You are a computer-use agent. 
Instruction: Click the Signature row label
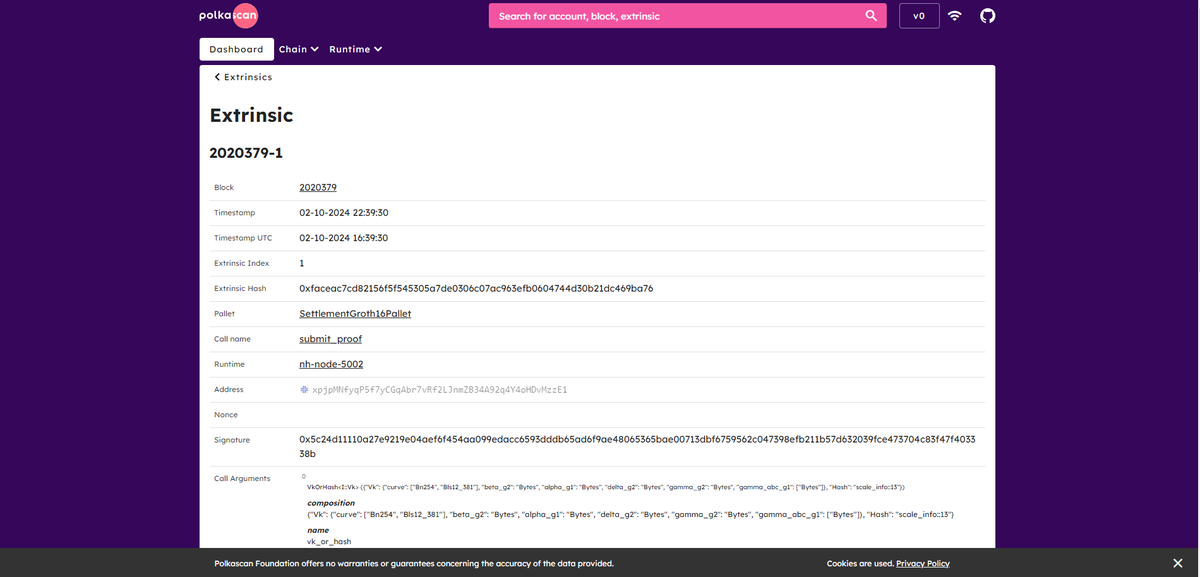coord(232,440)
